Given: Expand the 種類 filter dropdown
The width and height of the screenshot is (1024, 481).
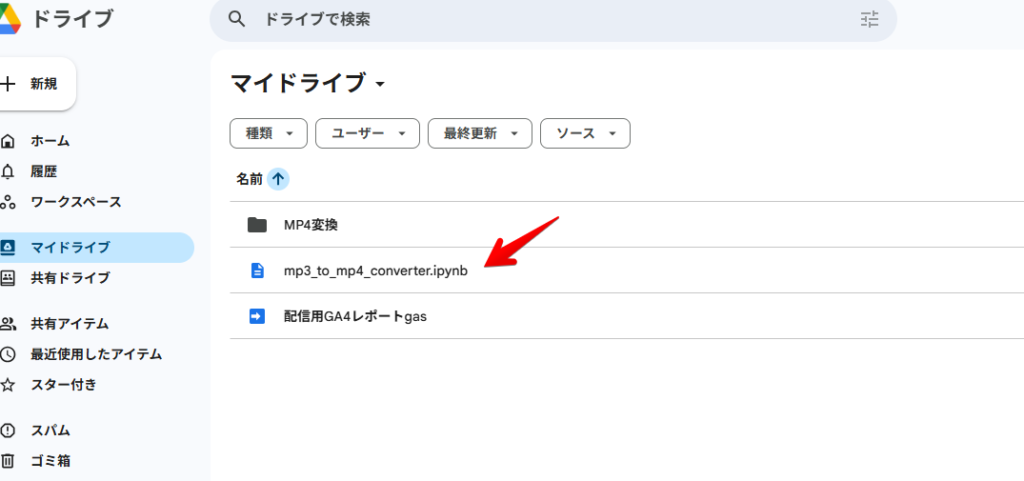Looking at the screenshot, I should [x=268, y=134].
